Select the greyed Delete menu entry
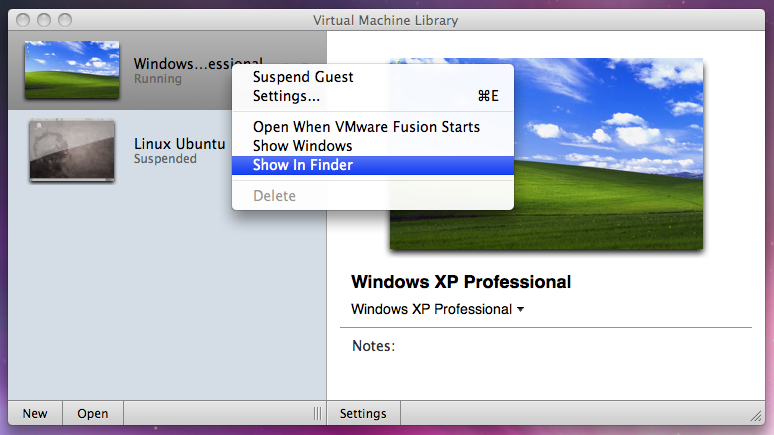The height and width of the screenshot is (435, 774). [373, 196]
